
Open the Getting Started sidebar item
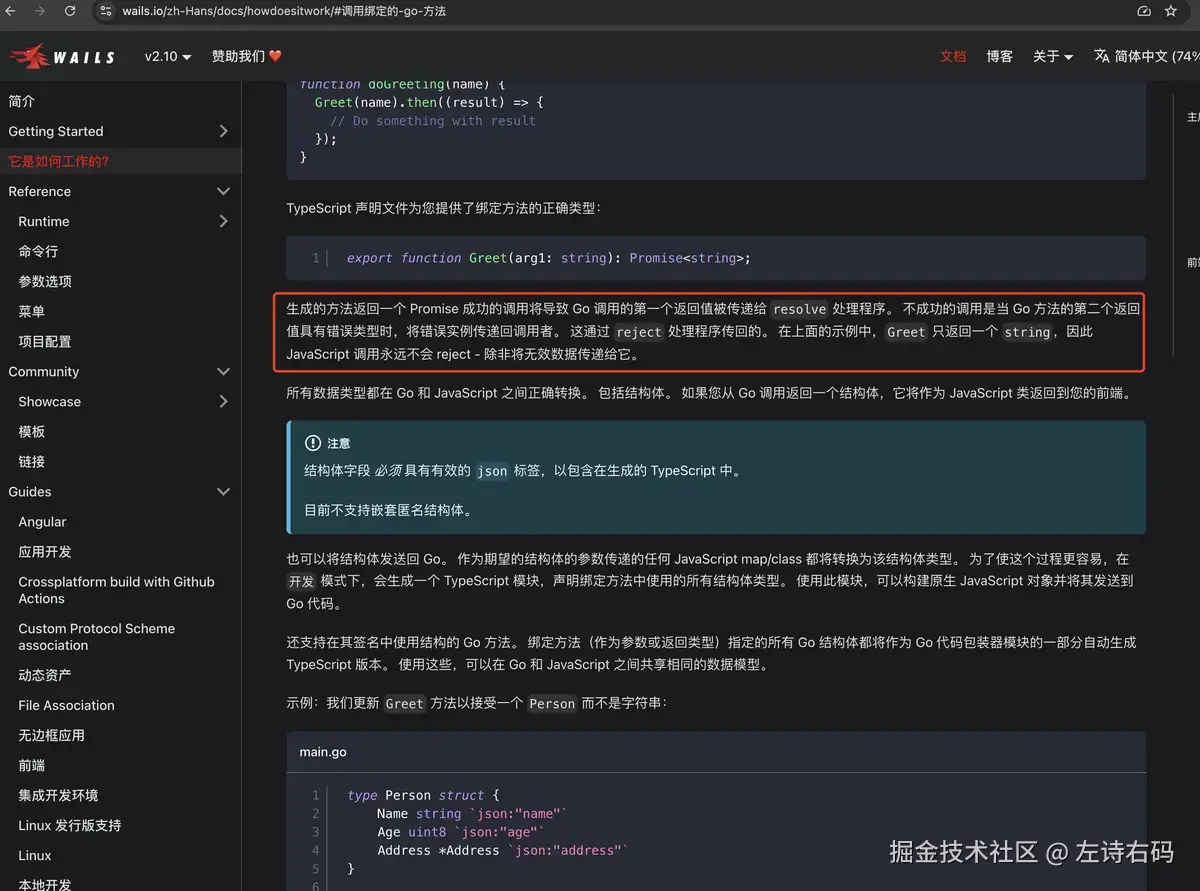point(56,131)
